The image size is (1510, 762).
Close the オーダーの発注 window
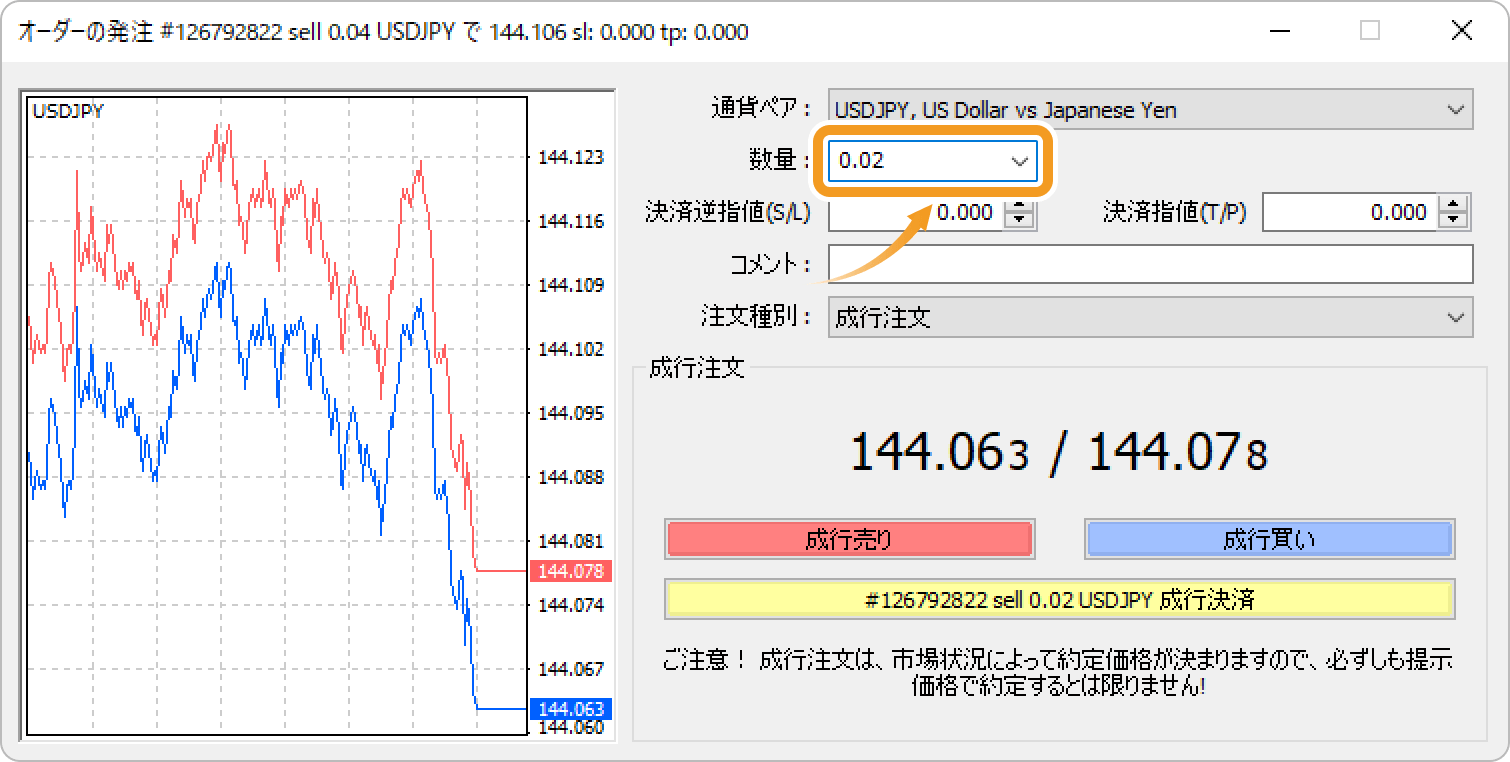tap(1461, 31)
